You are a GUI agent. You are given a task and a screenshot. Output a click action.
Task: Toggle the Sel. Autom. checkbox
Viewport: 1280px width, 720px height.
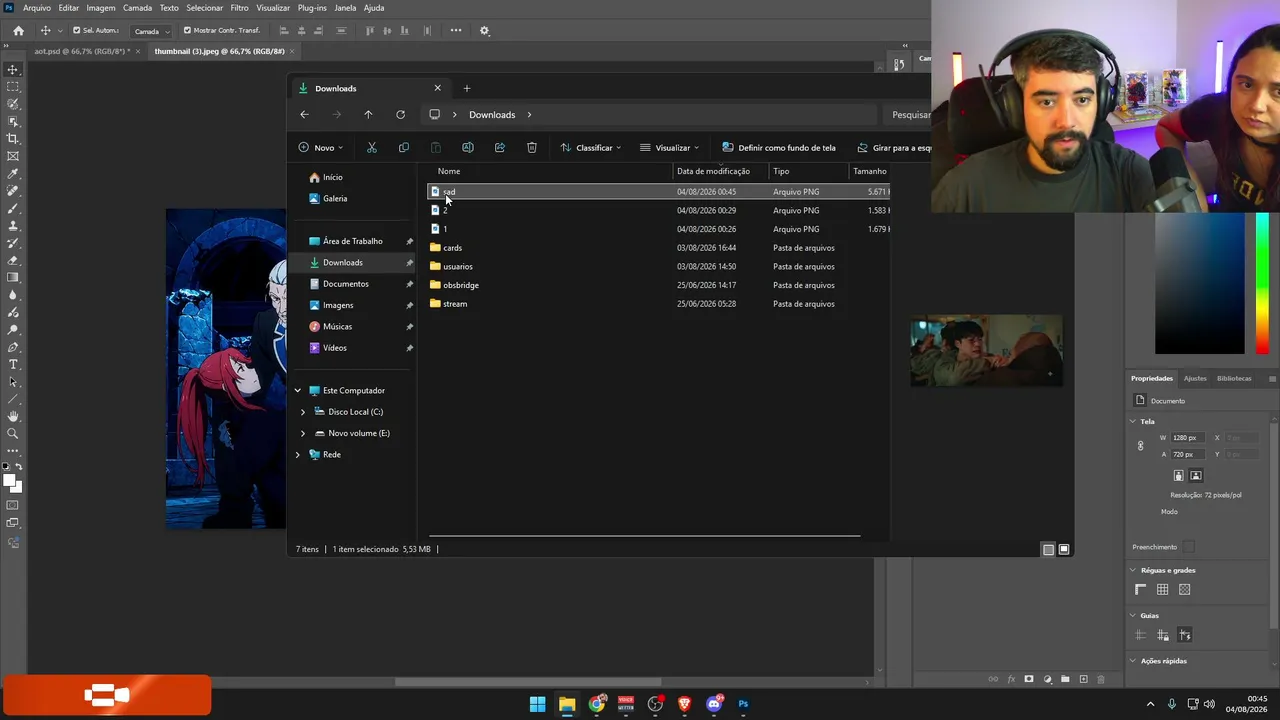tap(77, 30)
